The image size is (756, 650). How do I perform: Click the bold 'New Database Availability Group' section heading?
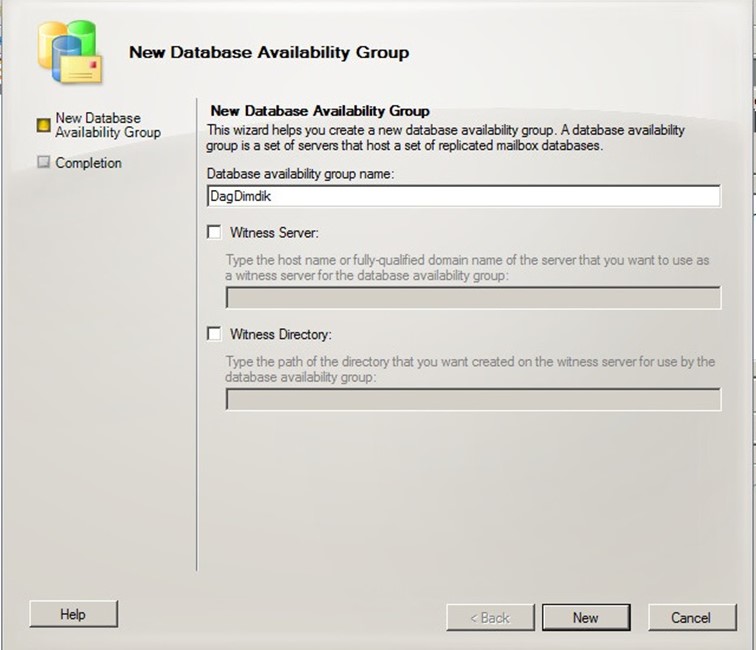[320, 111]
